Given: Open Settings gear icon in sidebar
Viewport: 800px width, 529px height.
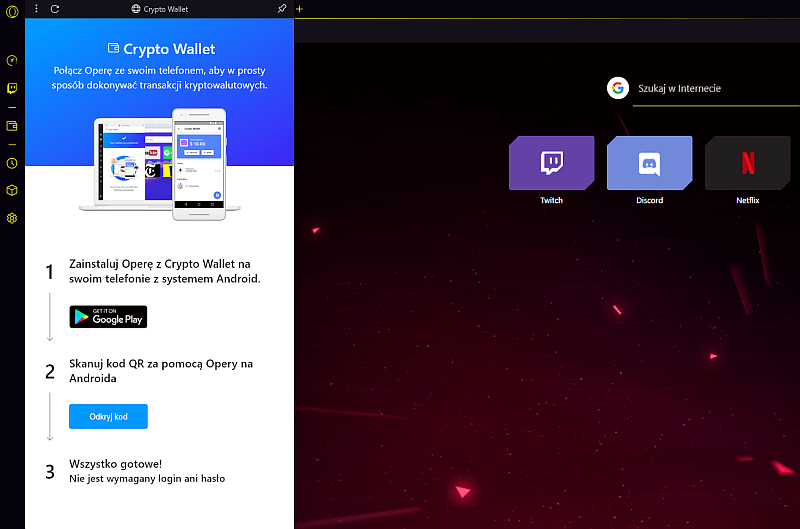Looking at the screenshot, I should [x=12, y=218].
